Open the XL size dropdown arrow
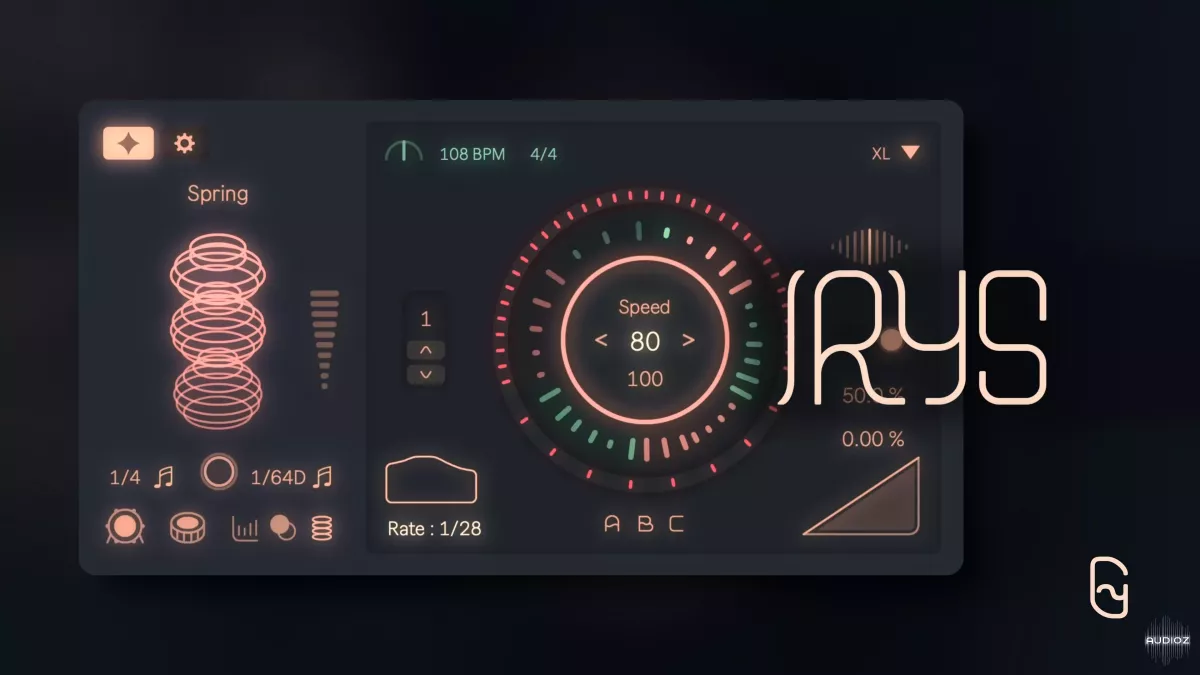Image resolution: width=1200 pixels, height=675 pixels. 910,153
